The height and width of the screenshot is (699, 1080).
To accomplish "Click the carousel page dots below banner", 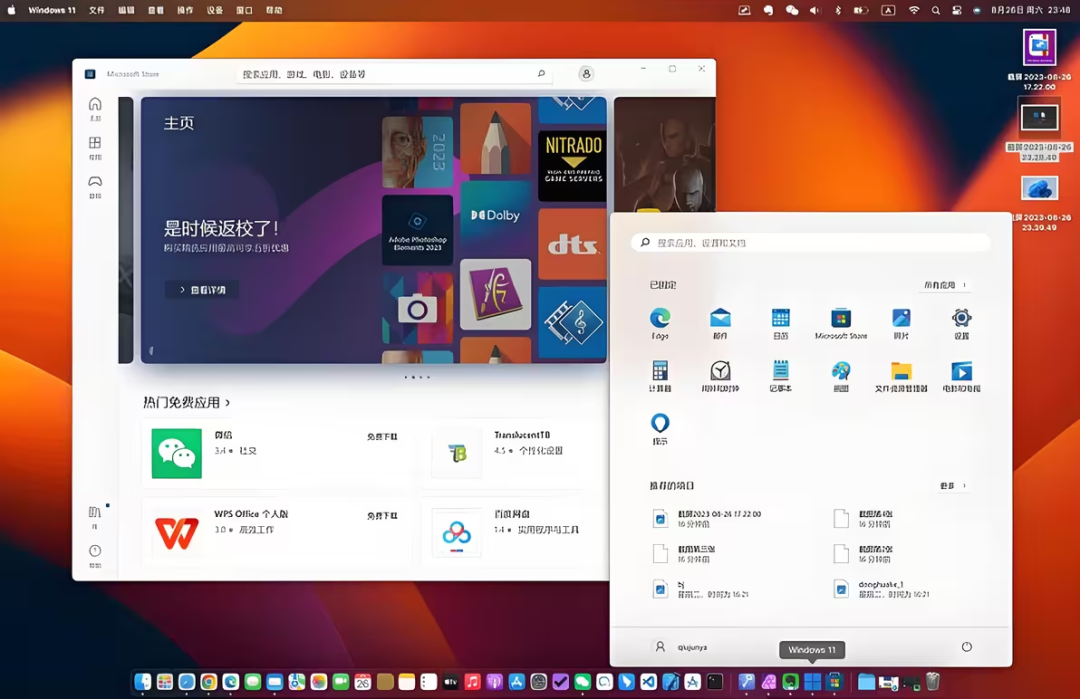I will (x=417, y=377).
